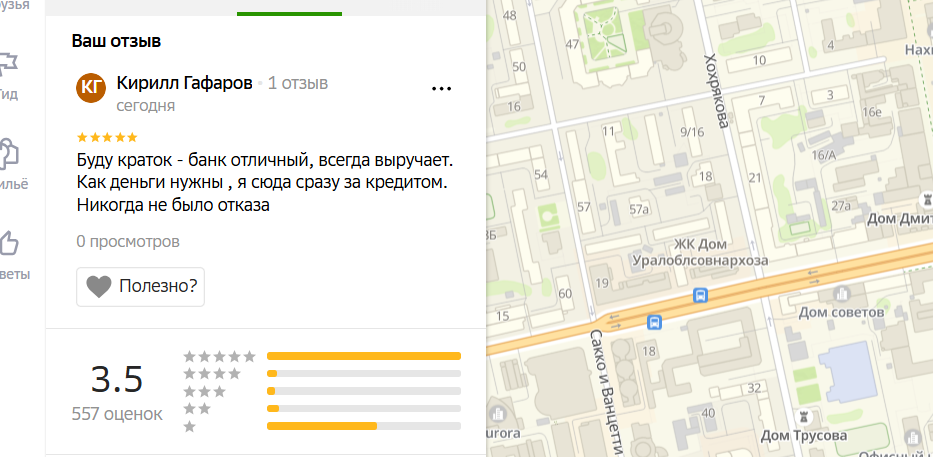The image size is (933, 457).
Task: Click building number 54 on map
Action: (x=541, y=174)
